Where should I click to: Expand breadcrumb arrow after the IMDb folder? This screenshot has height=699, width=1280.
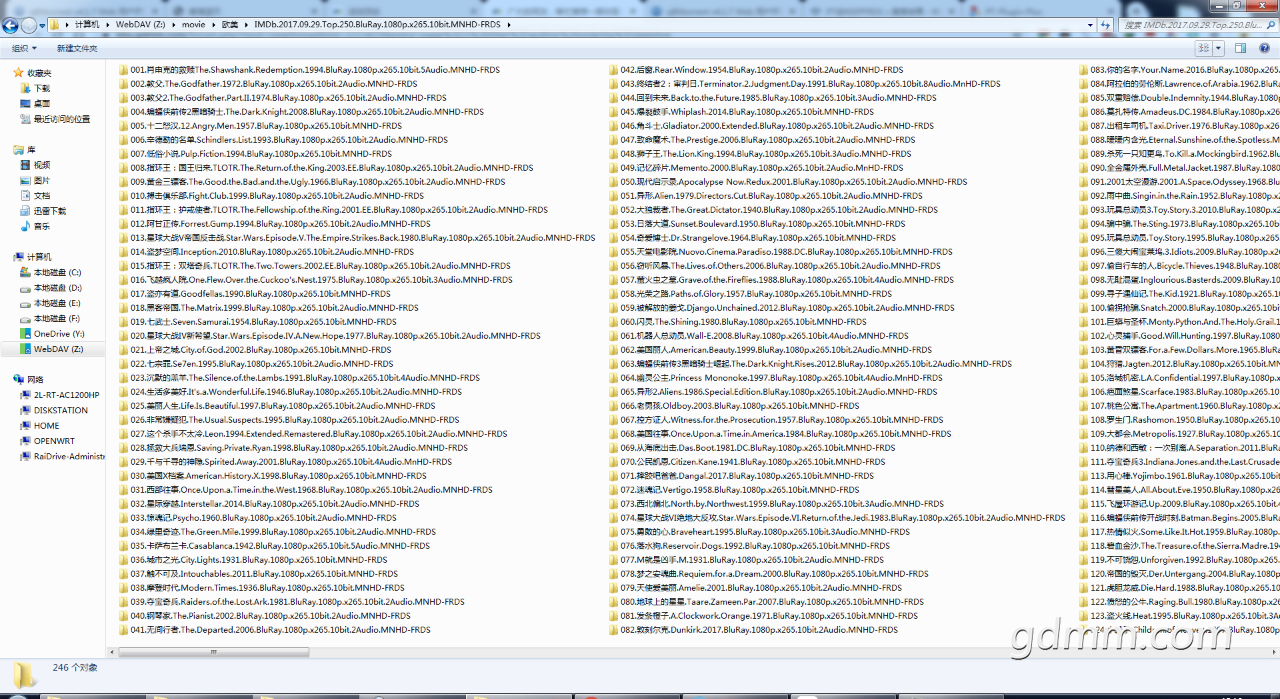509,24
